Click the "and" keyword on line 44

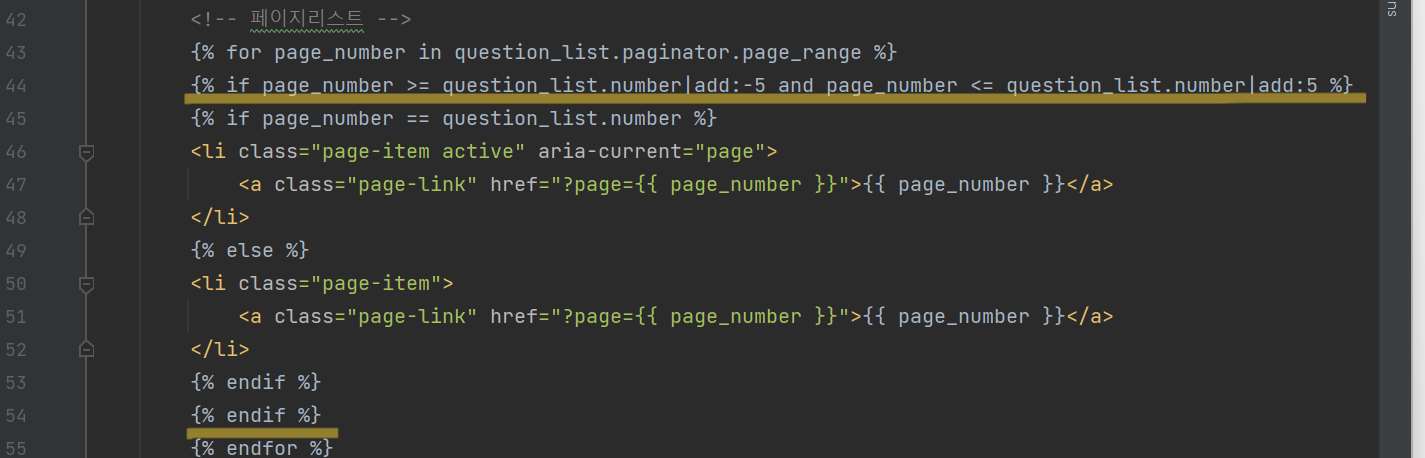[796, 85]
